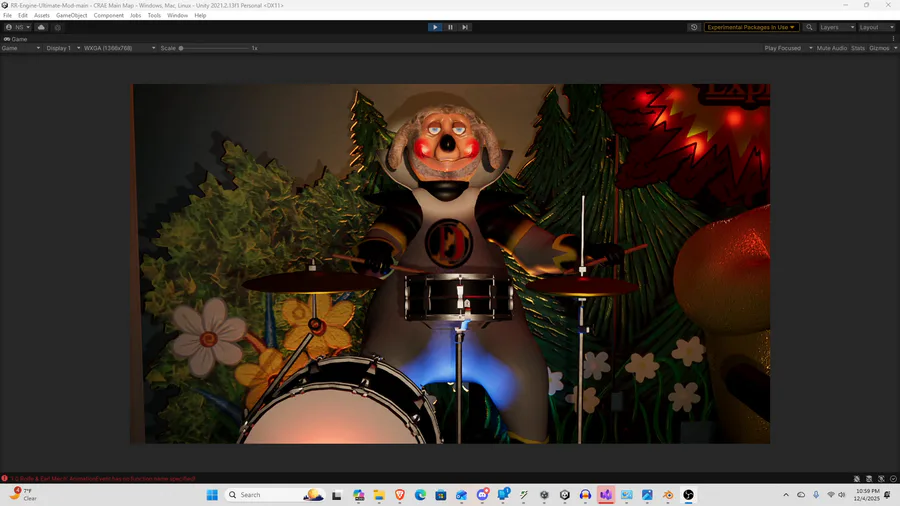Open the GameObject menu
Screen dimensions: 900x506
click(x=72, y=15)
